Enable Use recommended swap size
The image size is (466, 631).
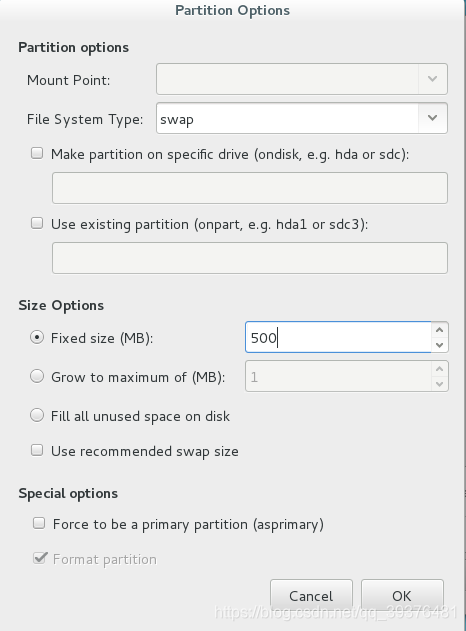[x=37, y=450]
